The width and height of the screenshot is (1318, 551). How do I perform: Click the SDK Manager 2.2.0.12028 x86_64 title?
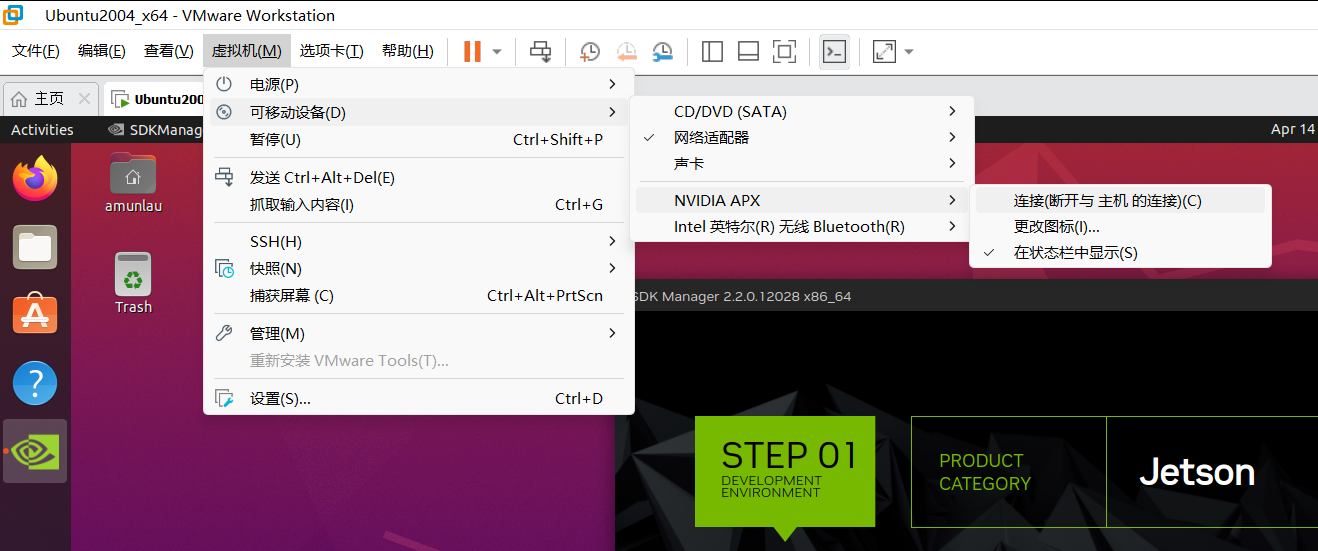coord(742,296)
